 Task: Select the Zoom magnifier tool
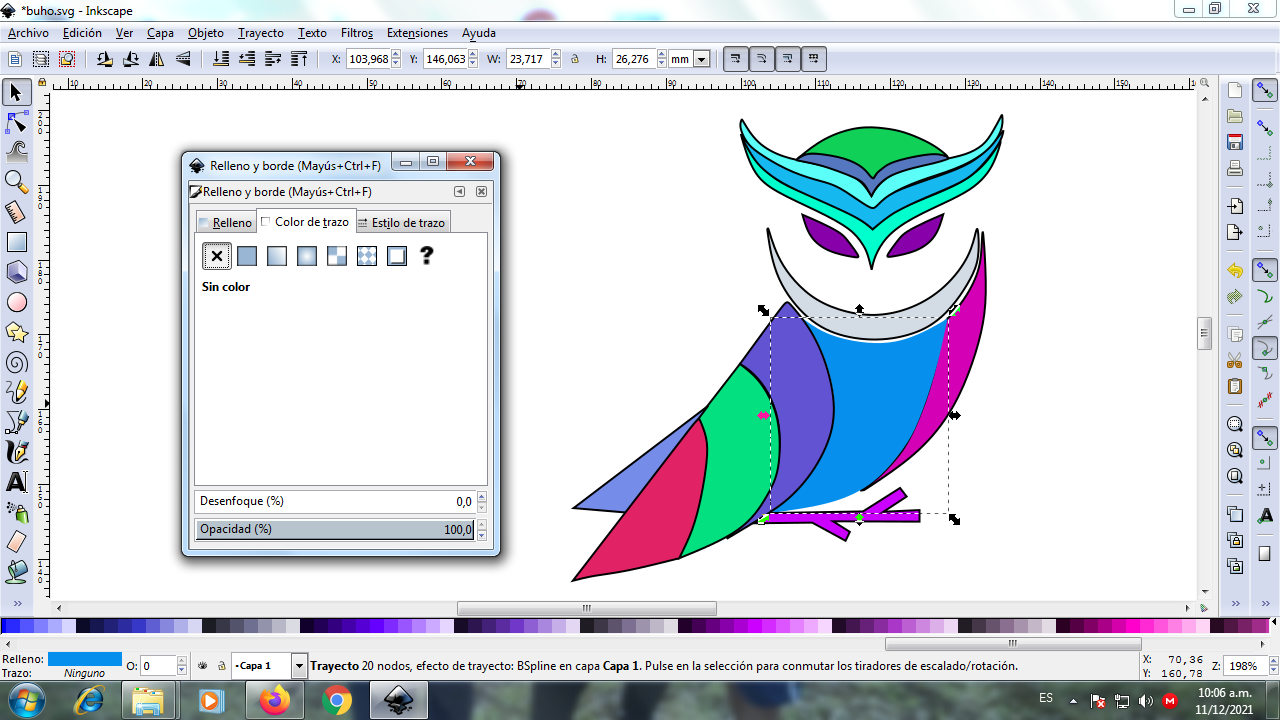point(16,182)
